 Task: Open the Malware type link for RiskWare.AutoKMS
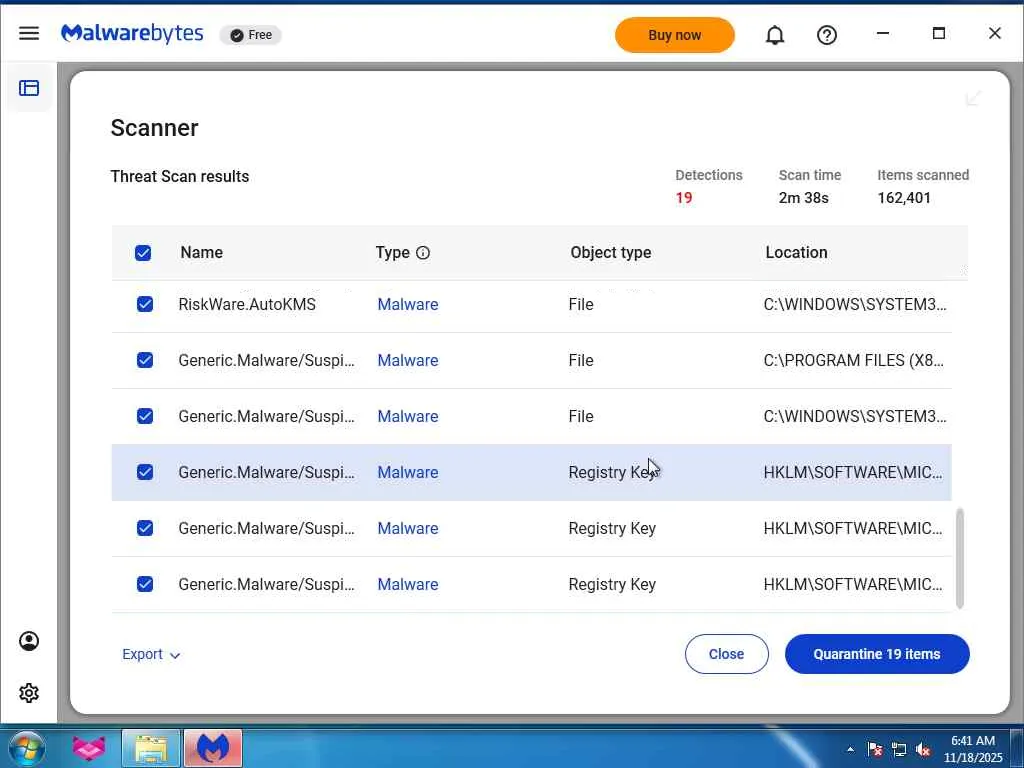tap(408, 304)
